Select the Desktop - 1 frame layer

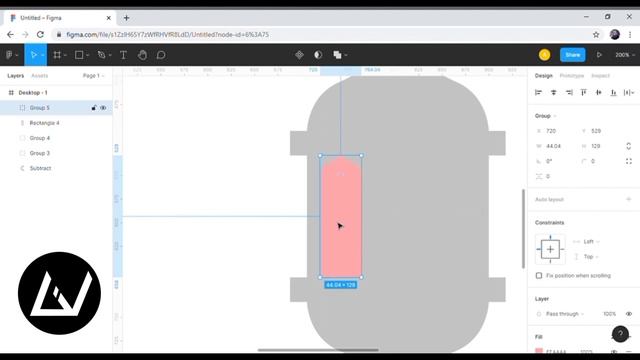[x=56, y=93]
